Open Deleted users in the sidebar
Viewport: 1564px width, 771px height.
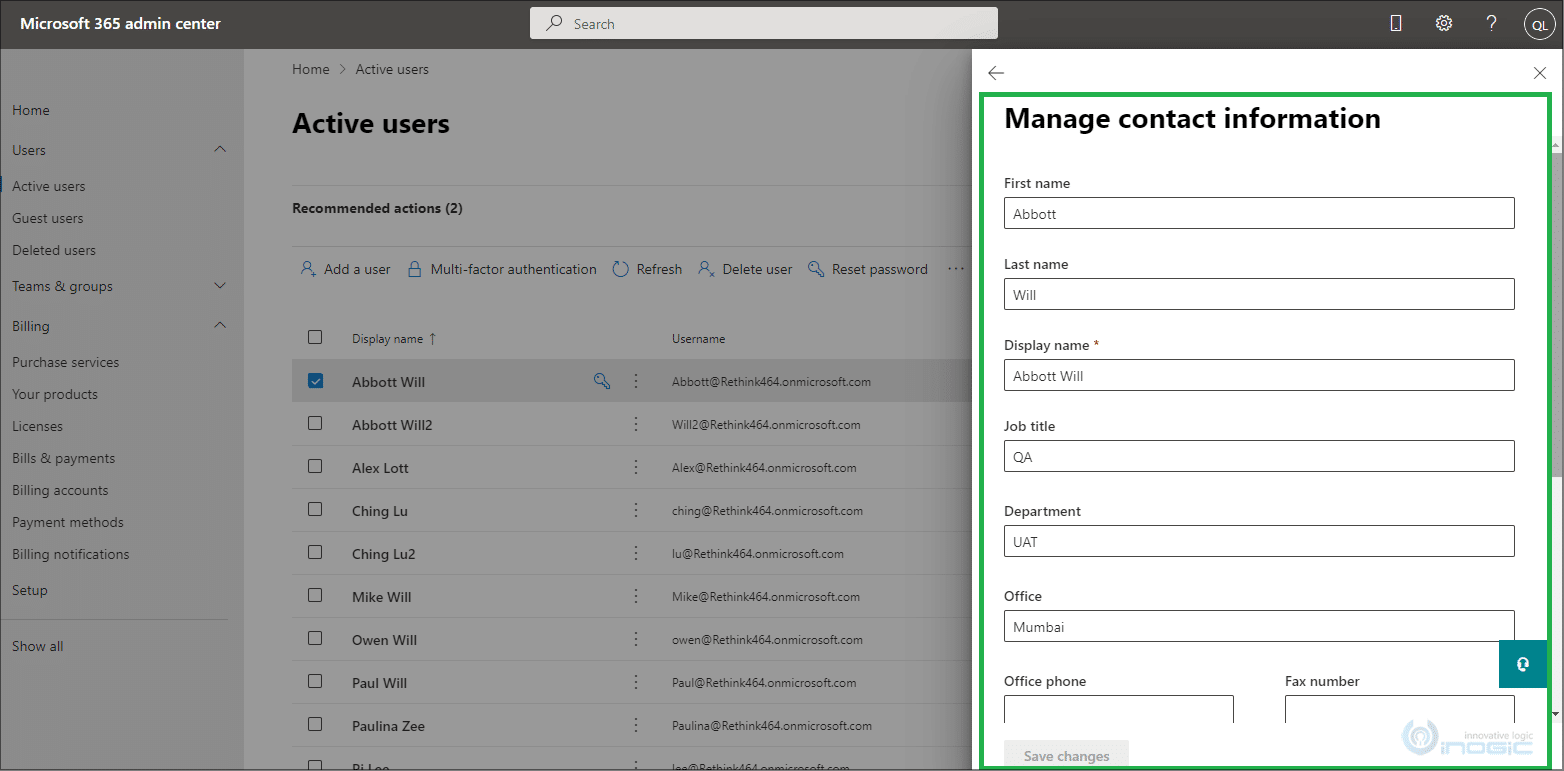[x=54, y=250]
